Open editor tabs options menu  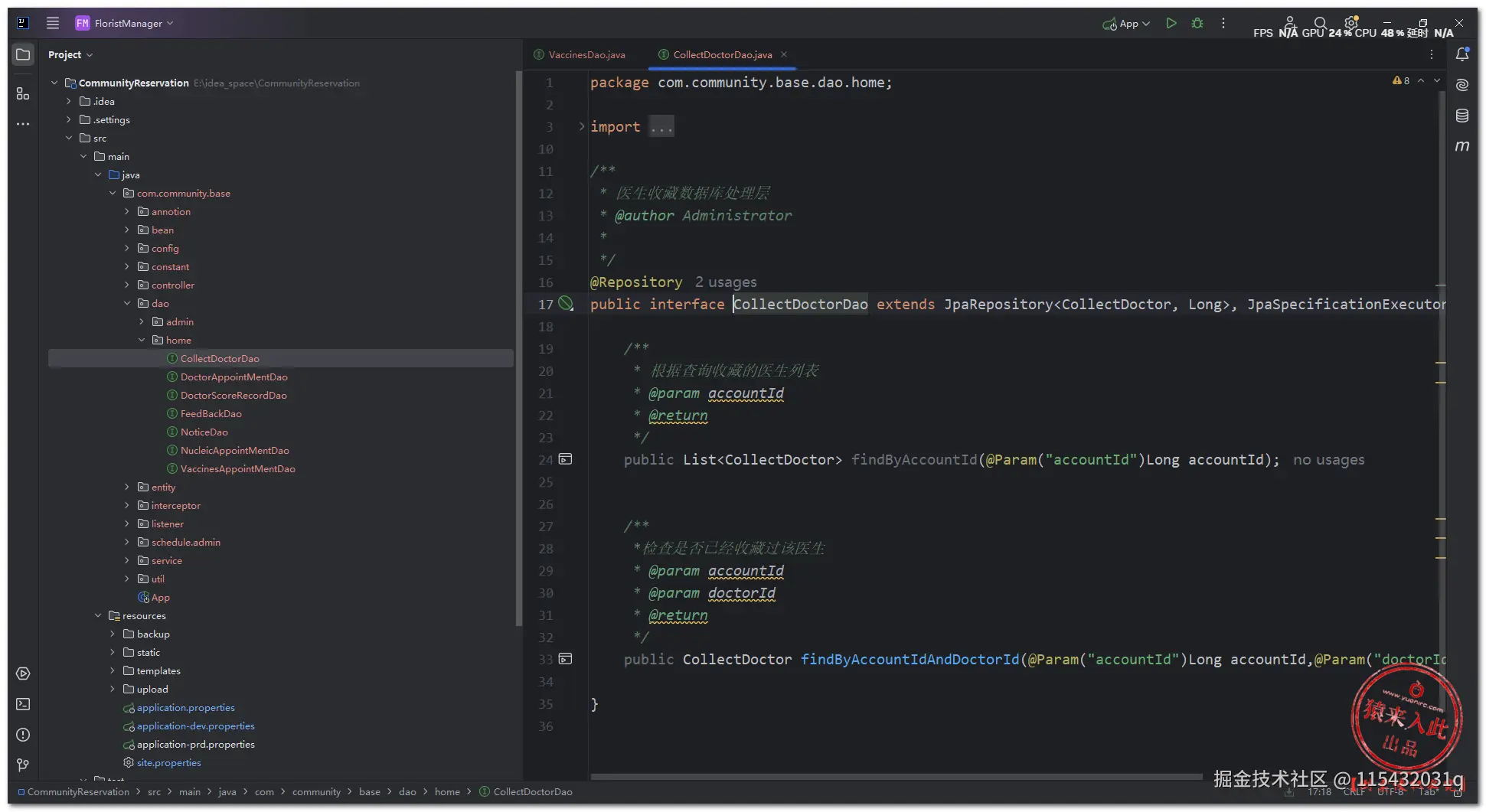pyautogui.click(x=1432, y=54)
